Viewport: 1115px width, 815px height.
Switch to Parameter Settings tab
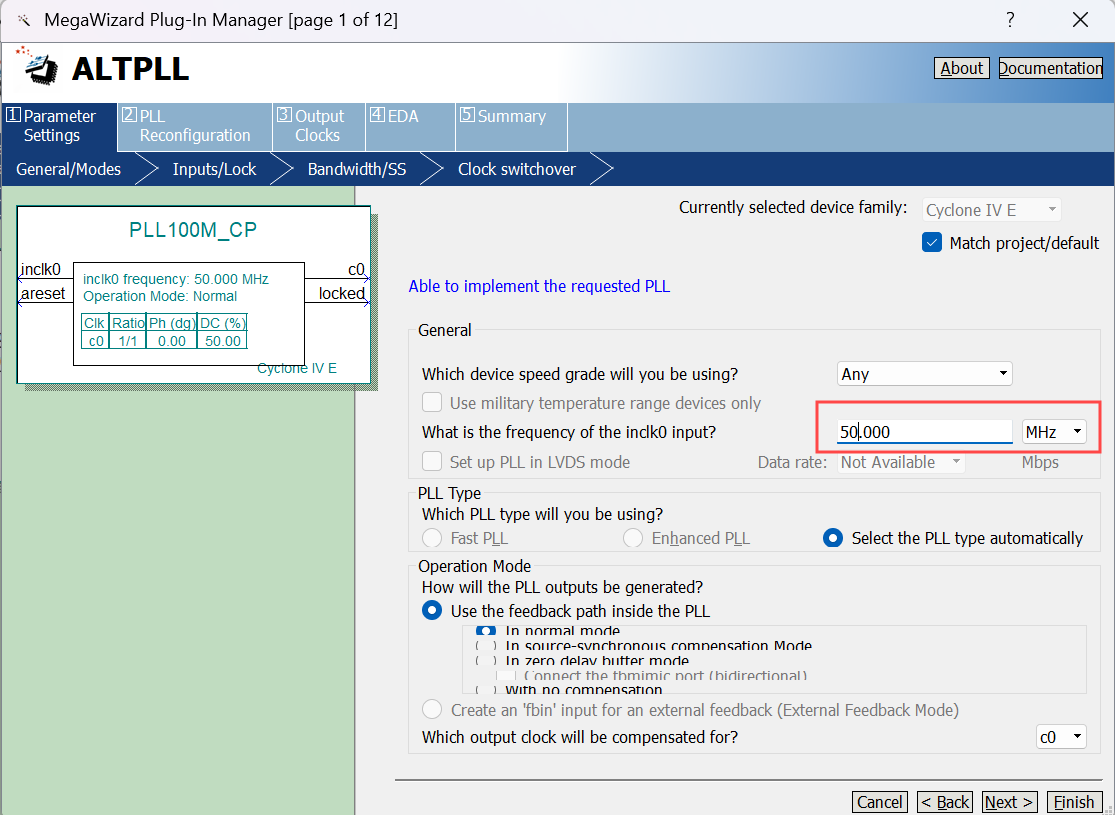(x=59, y=126)
